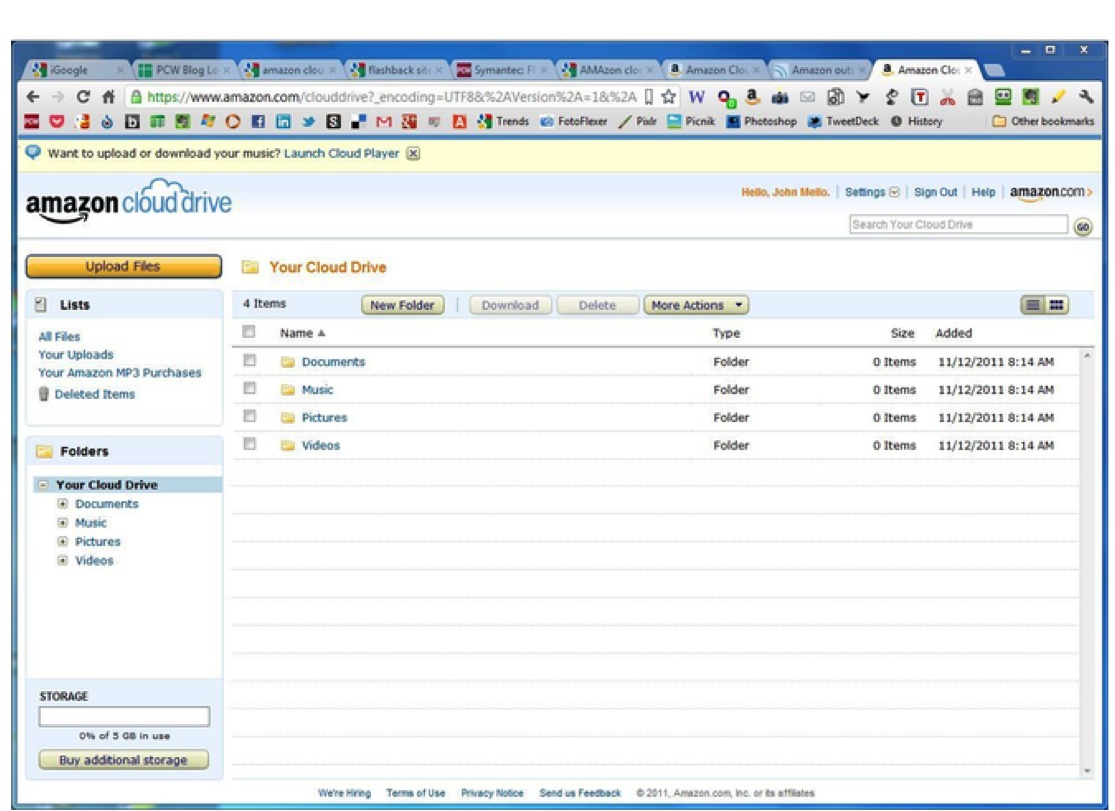1115x811 pixels.
Task: Open the Pixlr bookmark
Action: (x=638, y=122)
